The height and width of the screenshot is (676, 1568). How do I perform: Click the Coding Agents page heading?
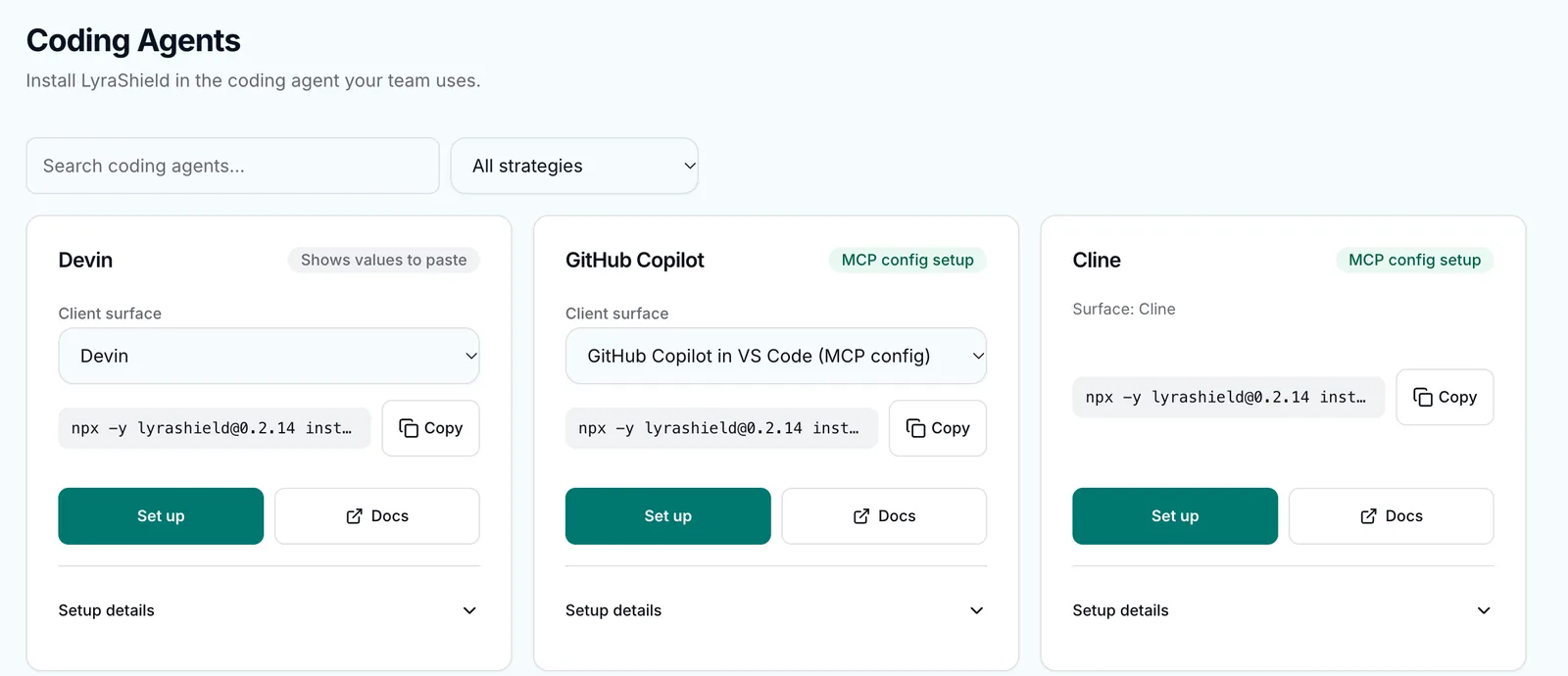coord(133,40)
